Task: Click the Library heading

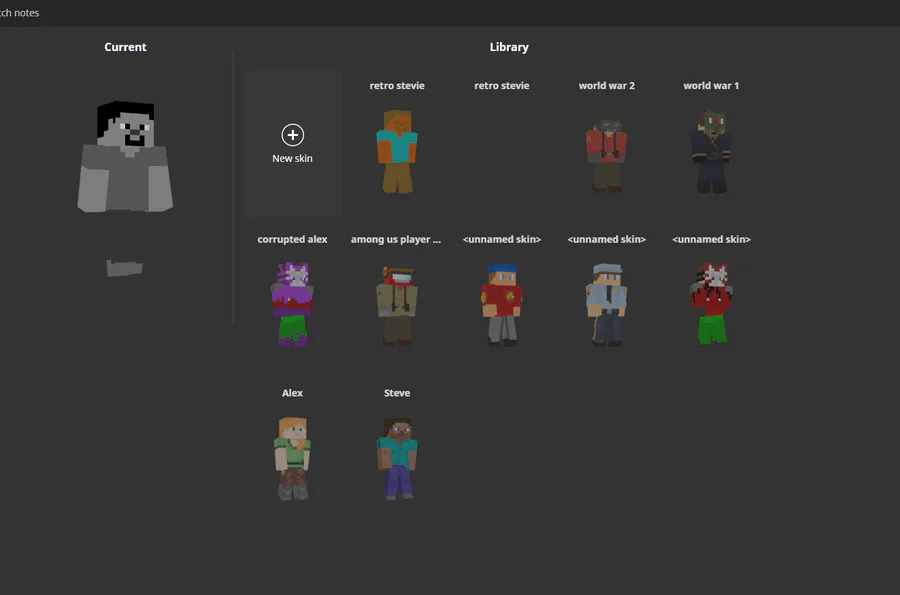Action: pyautogui.click(x=509, y=47)
